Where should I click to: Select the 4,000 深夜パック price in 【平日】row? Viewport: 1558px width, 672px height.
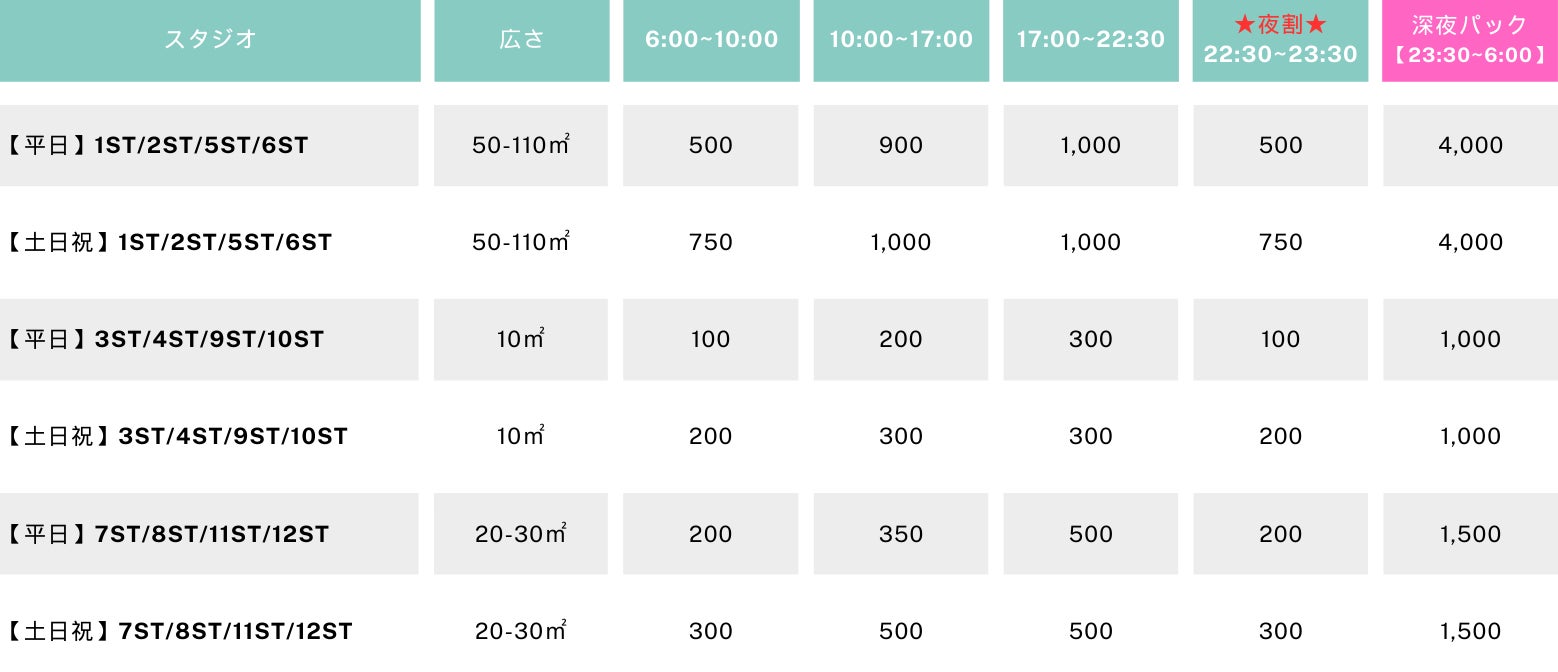[1470, 146]
